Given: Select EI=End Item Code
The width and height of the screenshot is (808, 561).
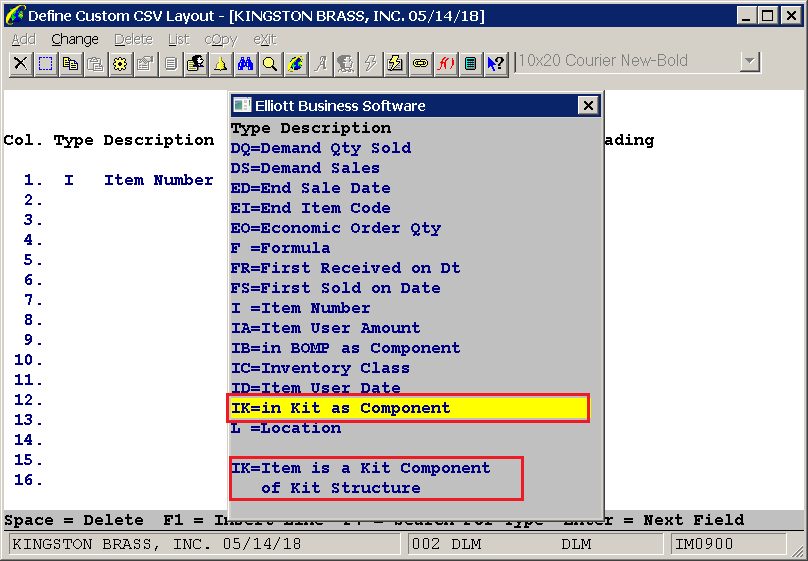Looking at the screenshot, I should point(310,209).
